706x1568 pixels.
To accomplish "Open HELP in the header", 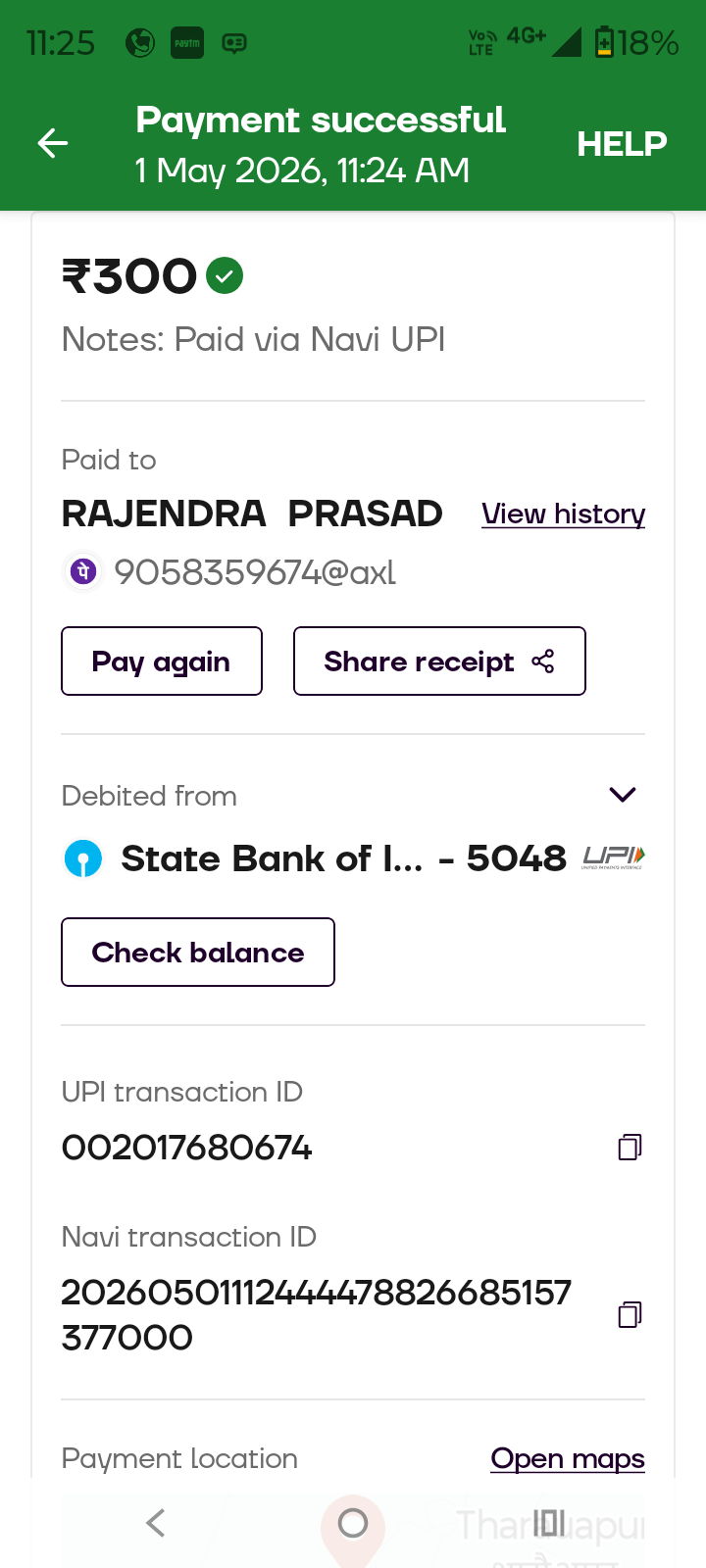I will (622, 144).
